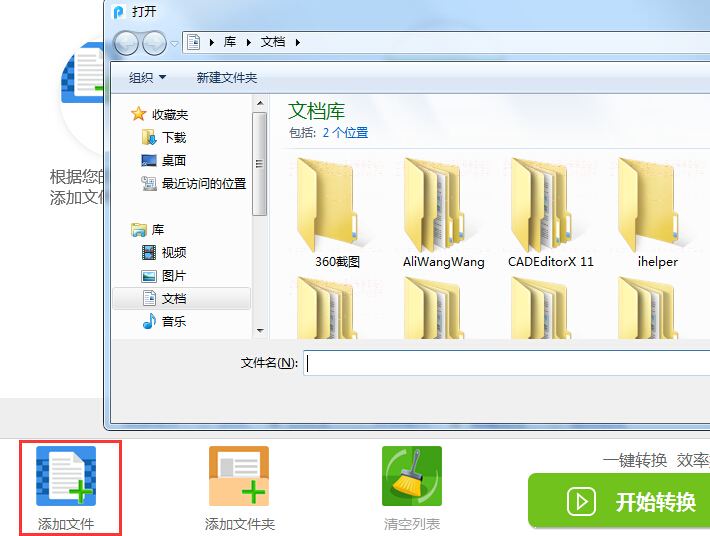Go back using the dialog's back arrow

tap(126, 43)
